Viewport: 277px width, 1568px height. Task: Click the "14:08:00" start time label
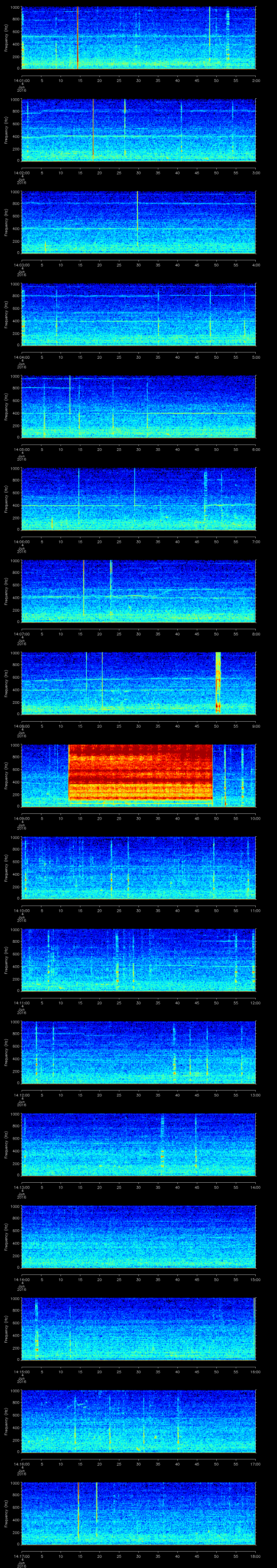click(22, 726)
